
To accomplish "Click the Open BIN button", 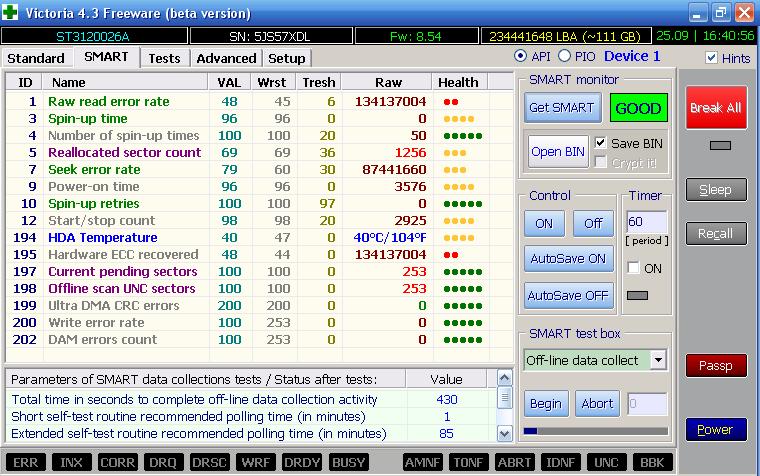I will (558, 152).
